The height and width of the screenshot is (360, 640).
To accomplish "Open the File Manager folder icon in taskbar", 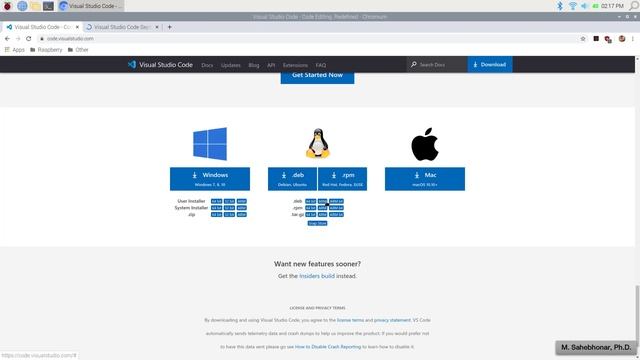I will (x=35, y=6).
